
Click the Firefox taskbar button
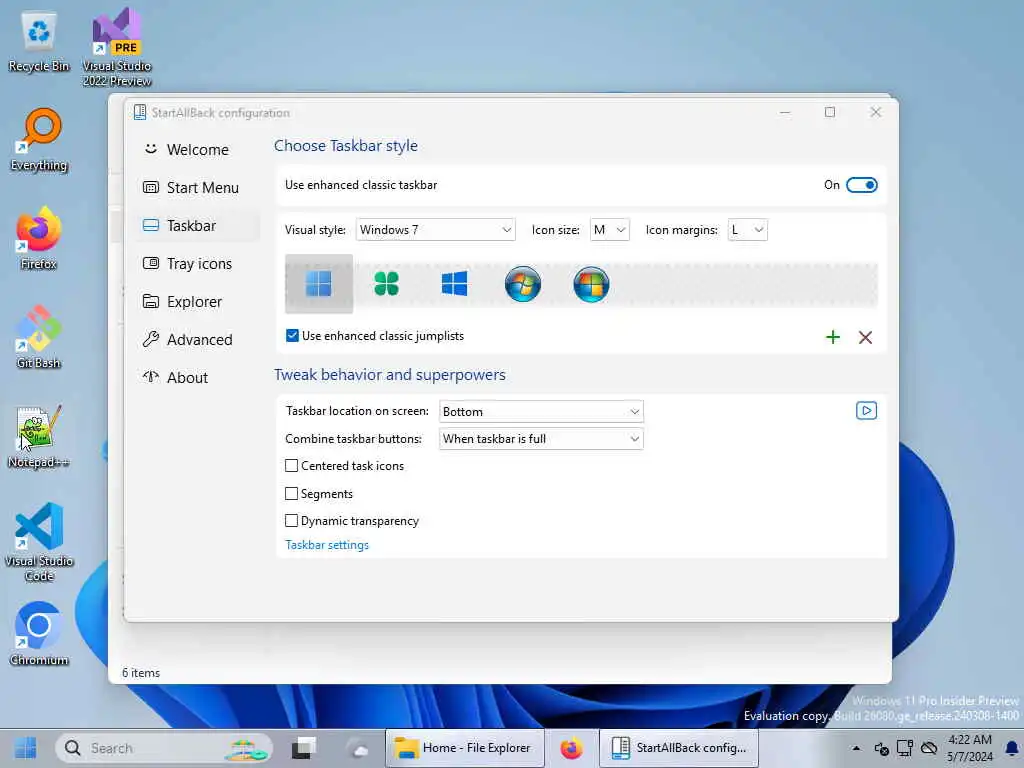(571, 748)
